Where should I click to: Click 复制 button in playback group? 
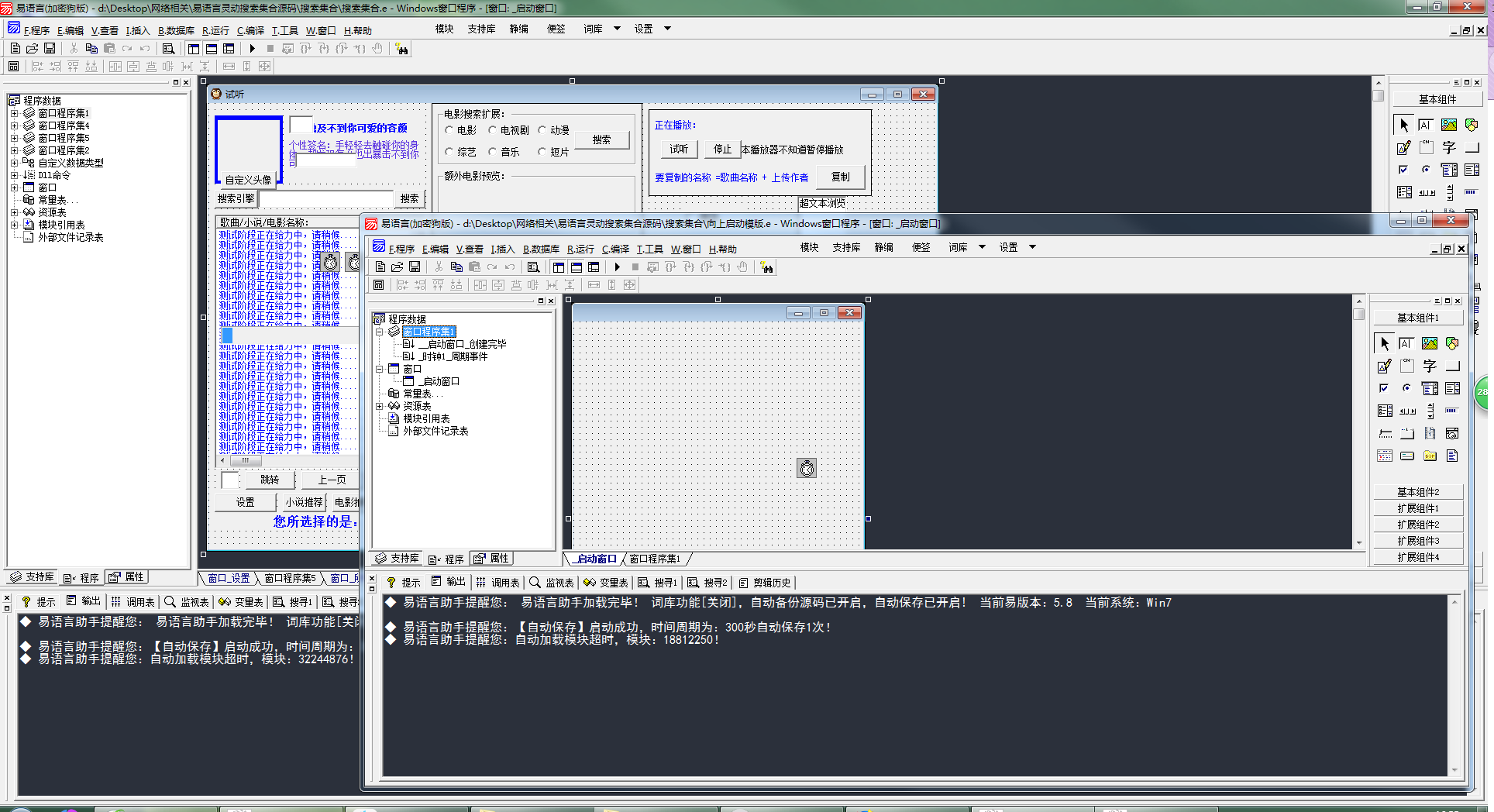(x=841, y=177)
